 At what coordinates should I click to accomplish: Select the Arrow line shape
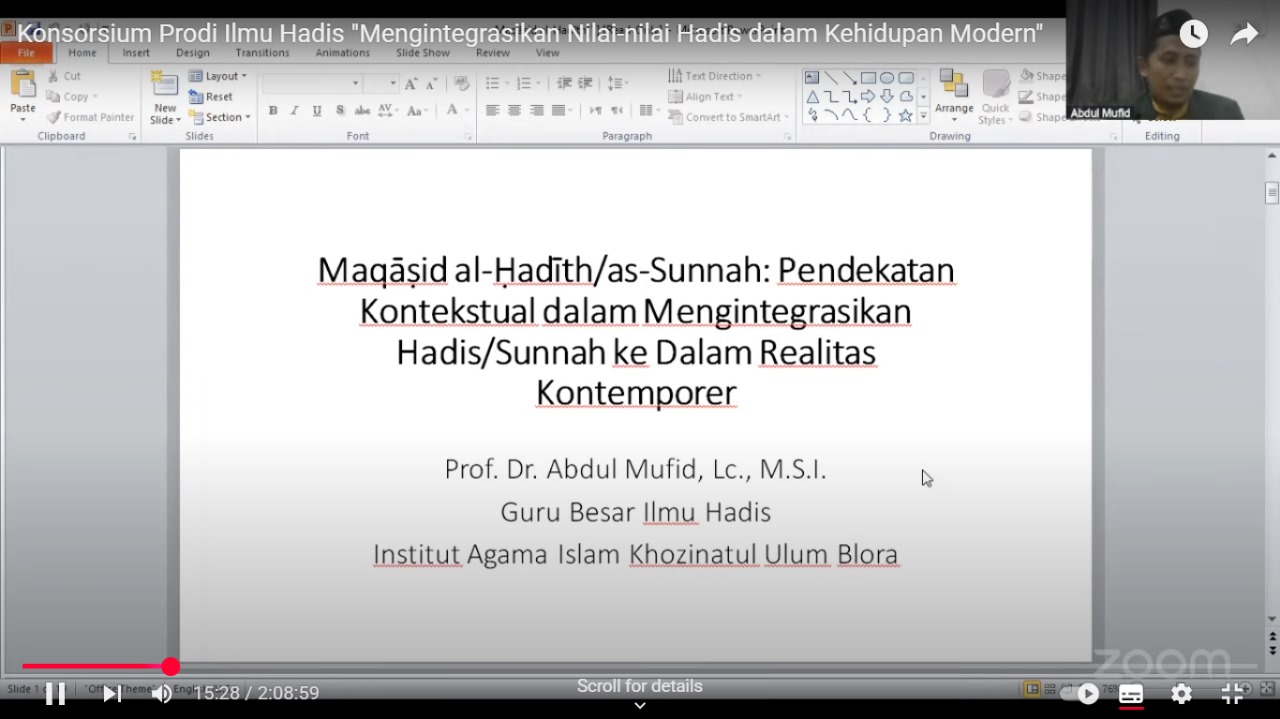849,78
